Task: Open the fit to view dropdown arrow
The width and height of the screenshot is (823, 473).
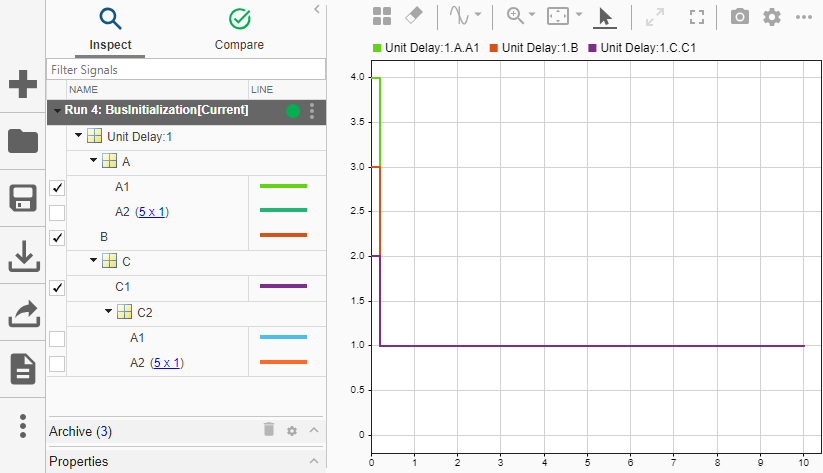Action: coord(578,14)
